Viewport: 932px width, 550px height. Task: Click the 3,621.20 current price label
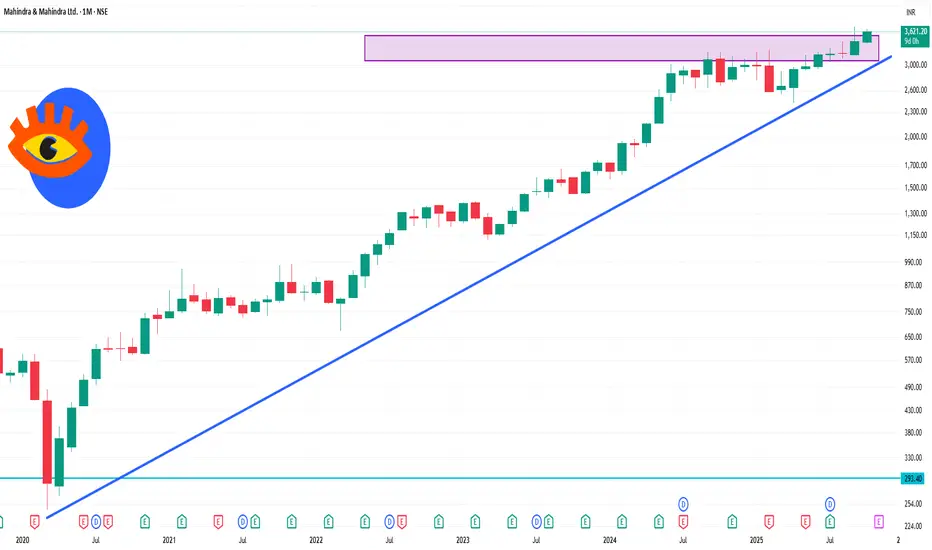[x=912, y=33]
